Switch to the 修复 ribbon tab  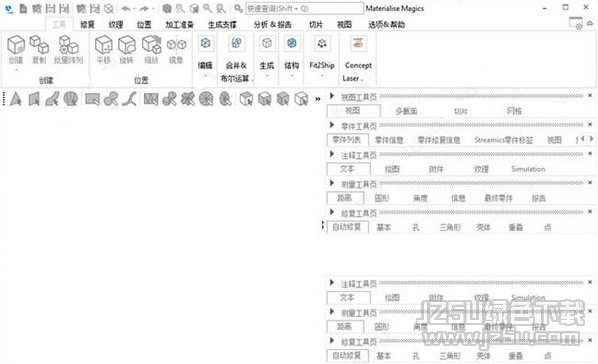tap(87, 25)
